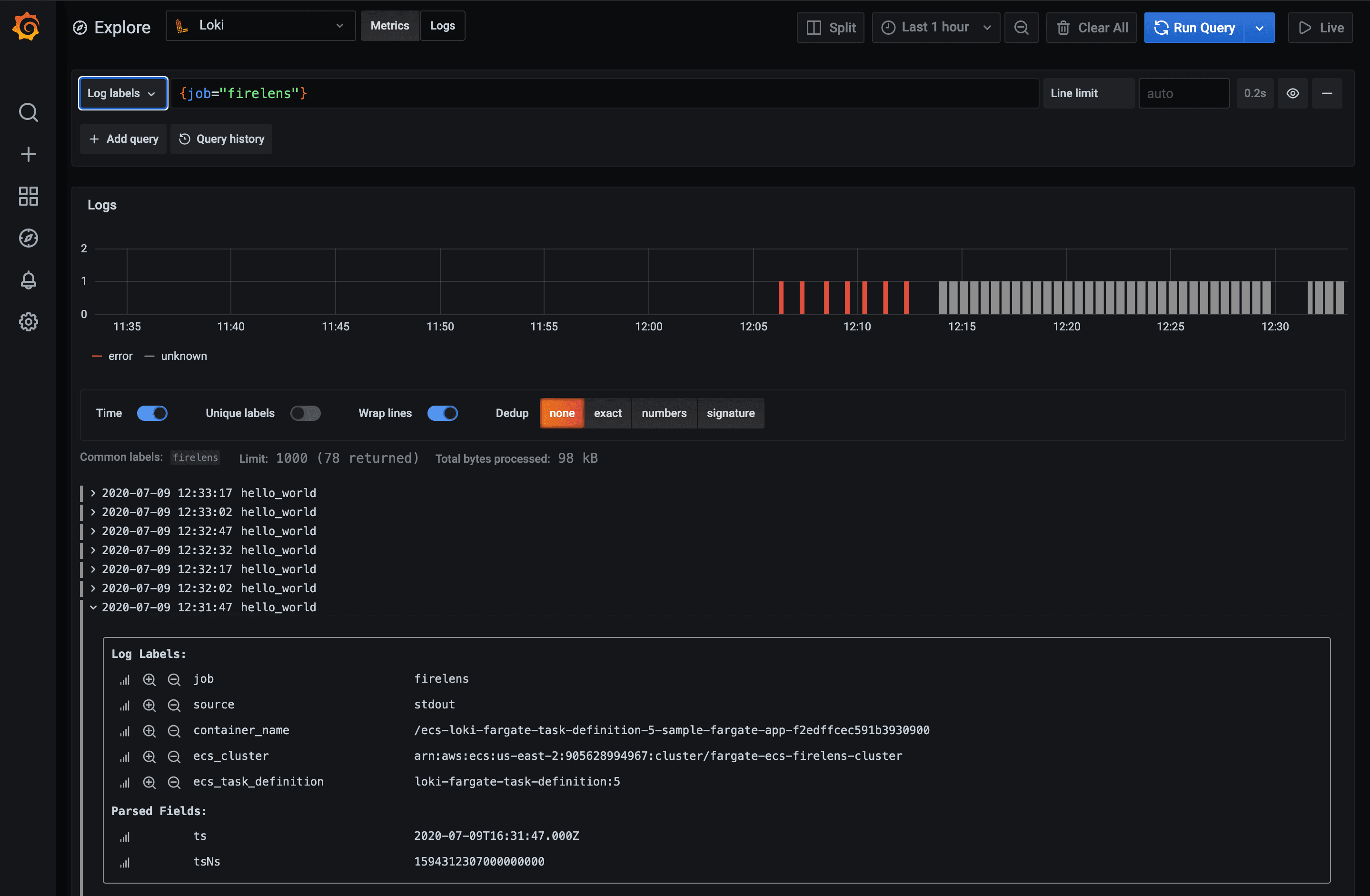Open the Log labels dropdown

pyautogui.click(x=123, y=93)
